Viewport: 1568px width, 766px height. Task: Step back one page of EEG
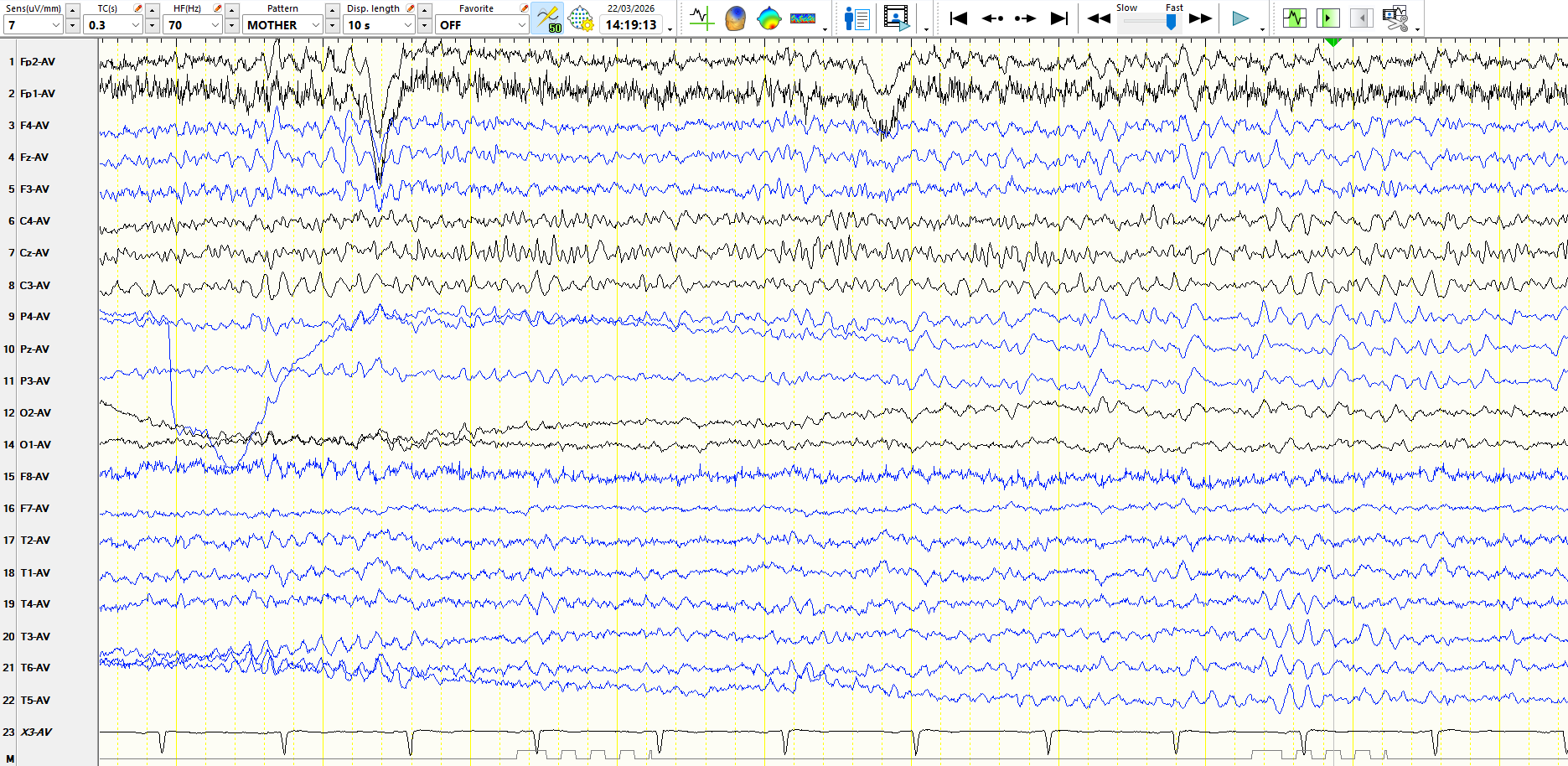pyautogui.click(x=992, y=18)
